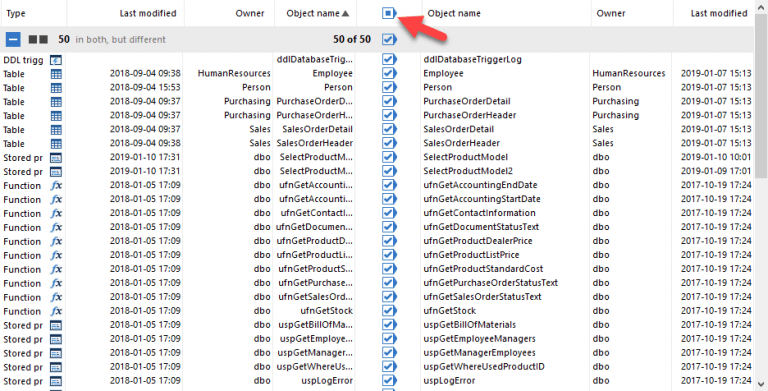Uncheck the uspLogError checkbox
Screen dimensions: 768x391
coord(389,381)
